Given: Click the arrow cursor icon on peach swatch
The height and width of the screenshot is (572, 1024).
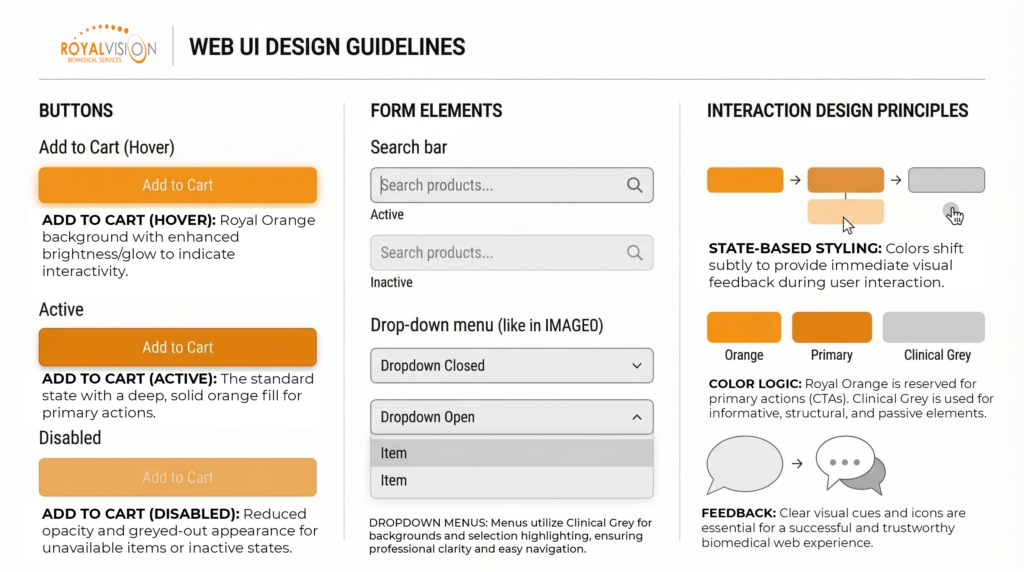Looking at the screenshot, I should pos(848,225).
